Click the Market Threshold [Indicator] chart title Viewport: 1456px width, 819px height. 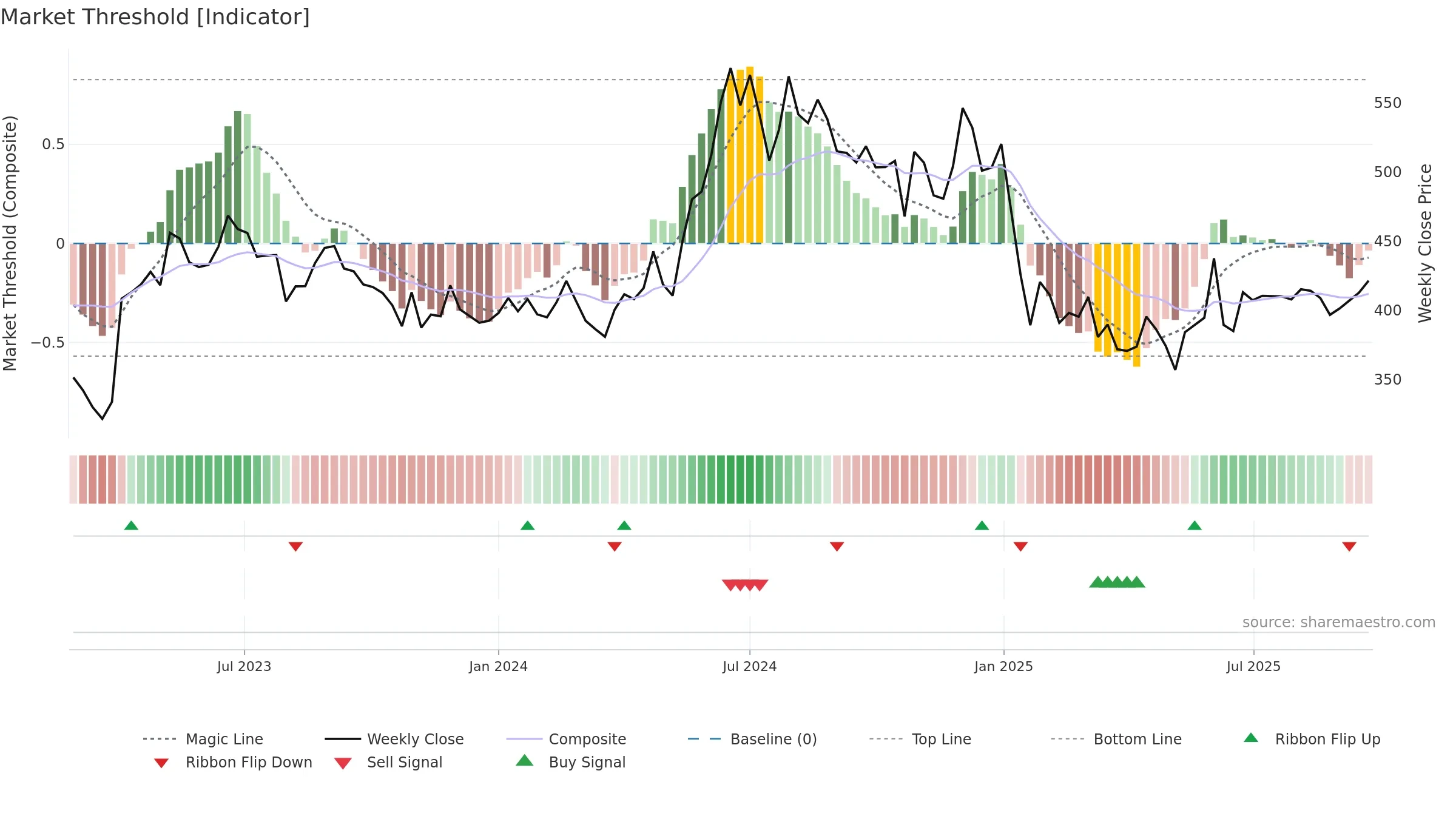click(155, 17)
